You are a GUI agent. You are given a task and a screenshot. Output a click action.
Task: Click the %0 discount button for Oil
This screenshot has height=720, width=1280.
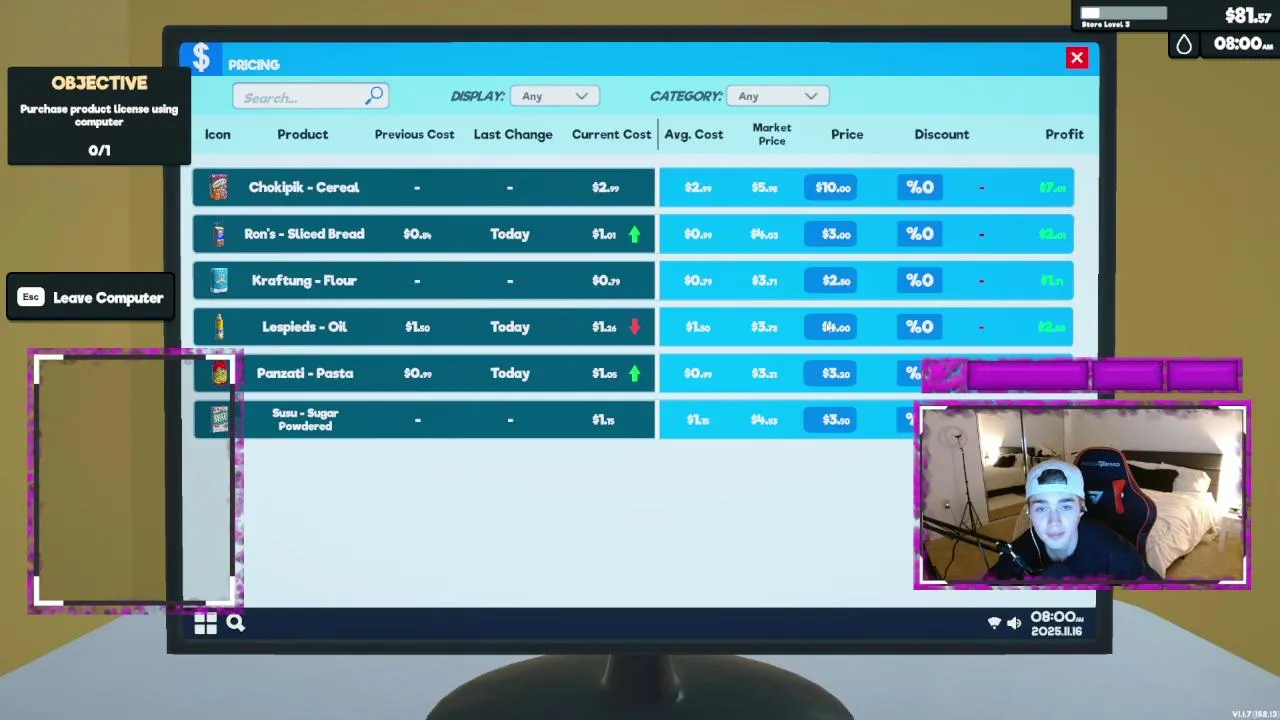(920, 327)
